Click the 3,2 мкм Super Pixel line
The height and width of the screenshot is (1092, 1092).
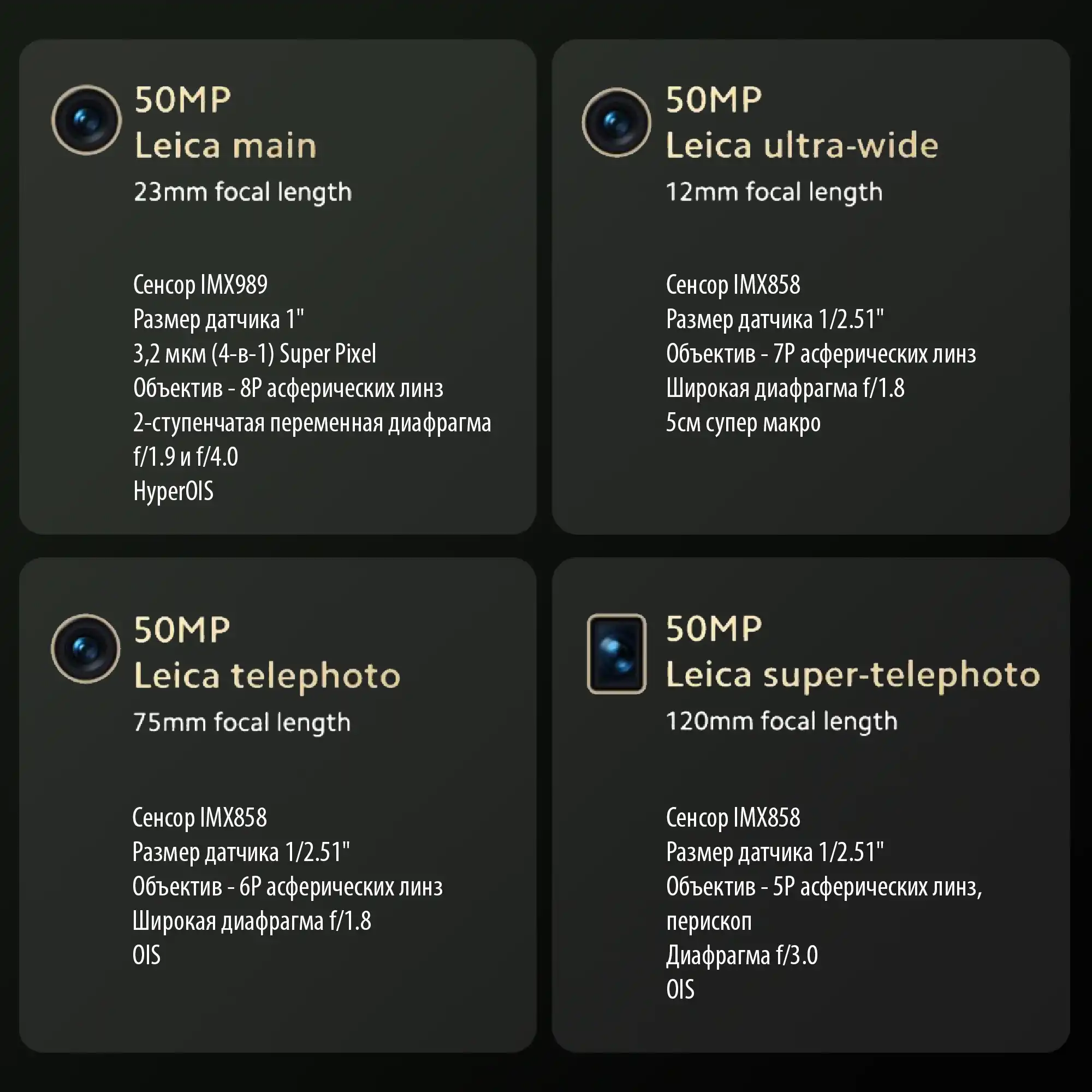tap(255, 354)
